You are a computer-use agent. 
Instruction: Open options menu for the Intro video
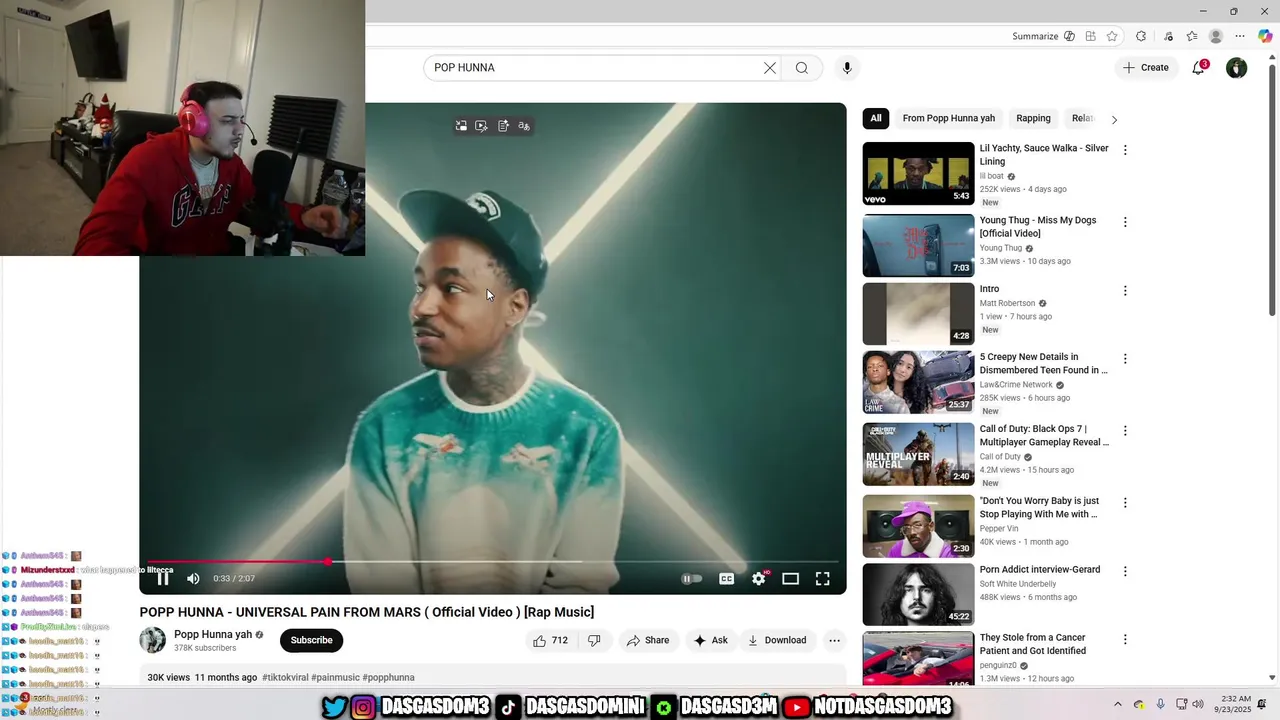[1125, 291]
